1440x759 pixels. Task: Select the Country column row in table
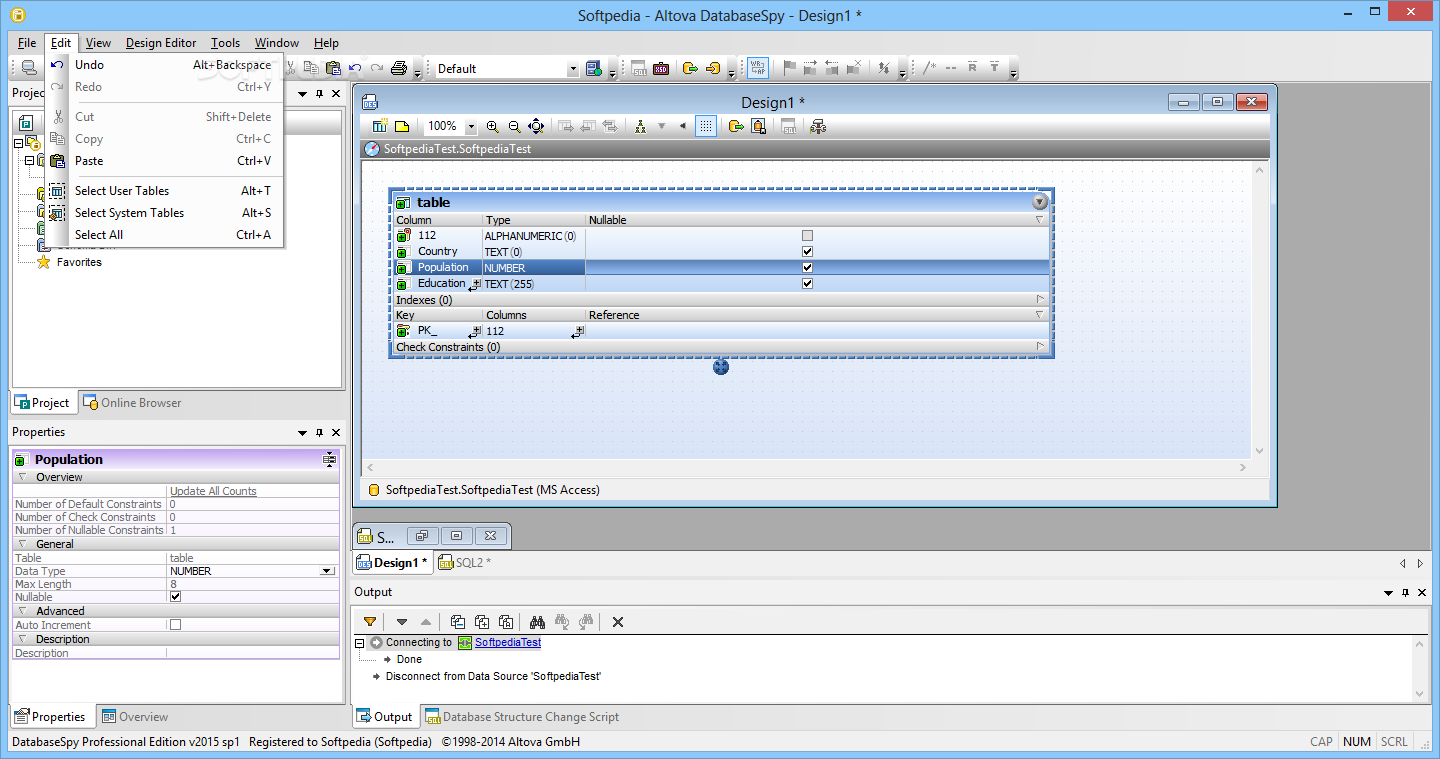[720, 252]
